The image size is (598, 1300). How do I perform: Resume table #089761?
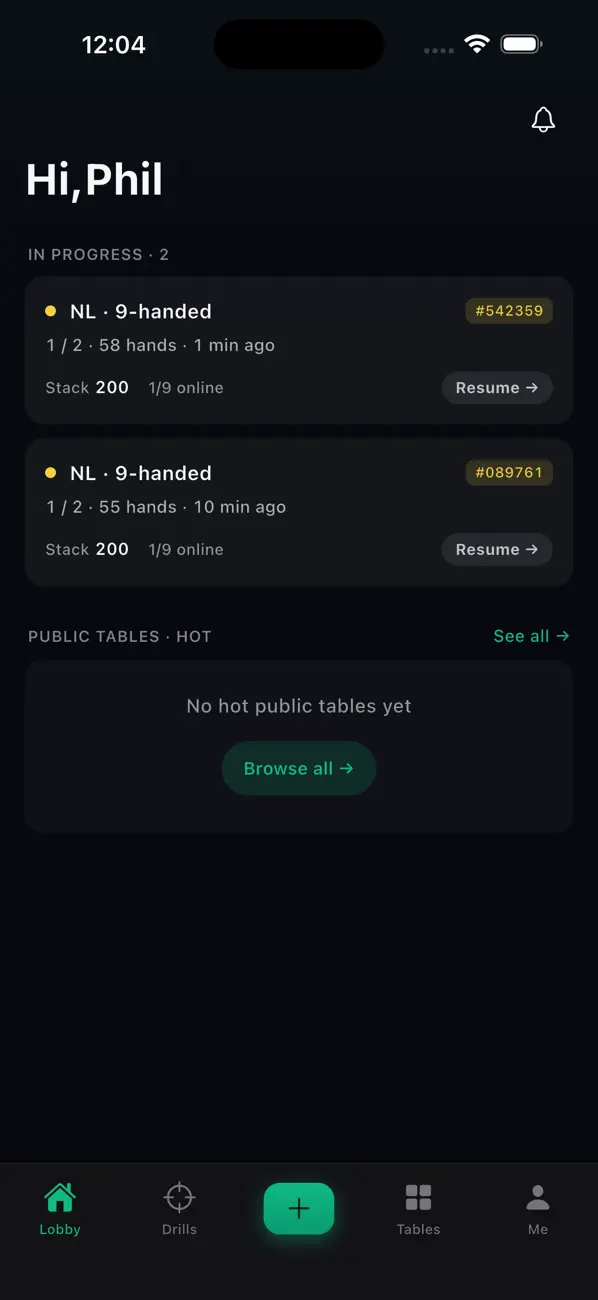tap(497, 550)
